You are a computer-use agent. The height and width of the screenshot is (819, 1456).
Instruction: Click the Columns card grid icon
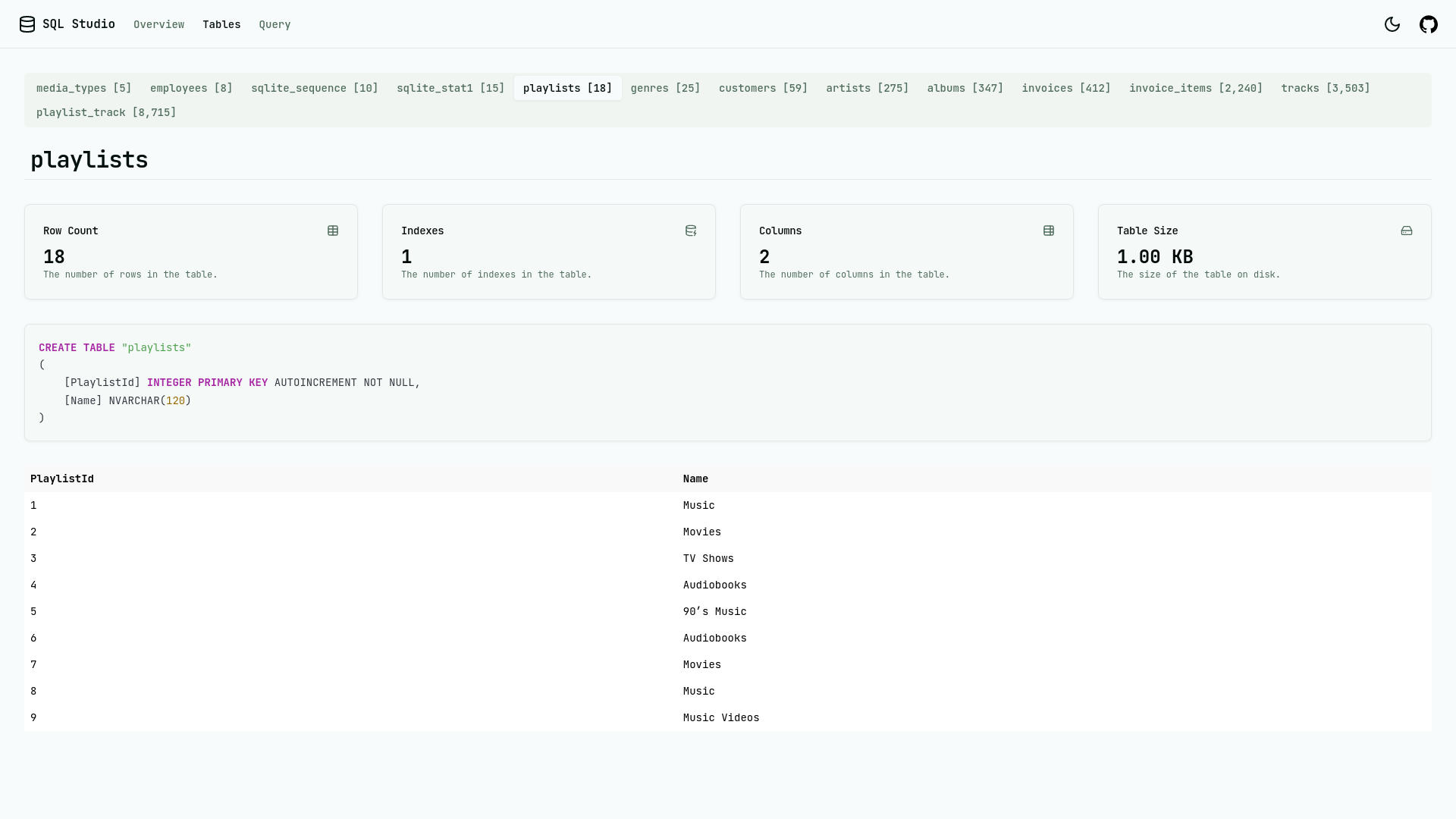[1049, 231]
